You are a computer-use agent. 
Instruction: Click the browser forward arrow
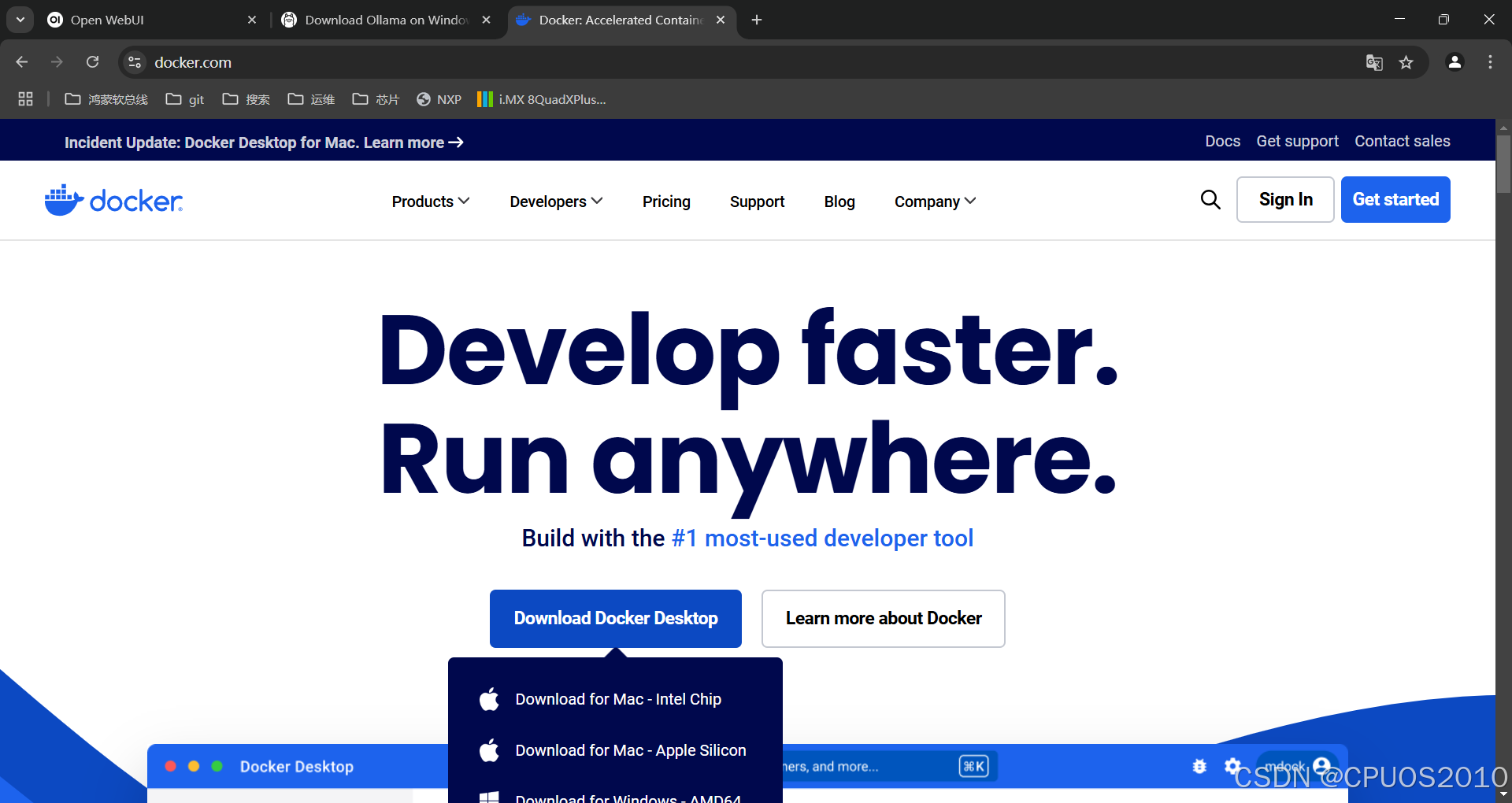click(x=57, y=62)
